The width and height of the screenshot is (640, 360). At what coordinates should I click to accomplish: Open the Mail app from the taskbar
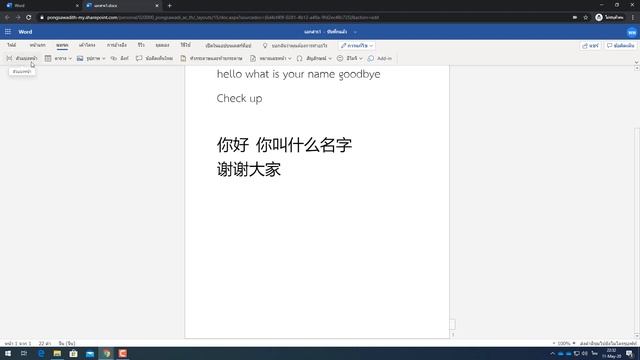point(90,353)
